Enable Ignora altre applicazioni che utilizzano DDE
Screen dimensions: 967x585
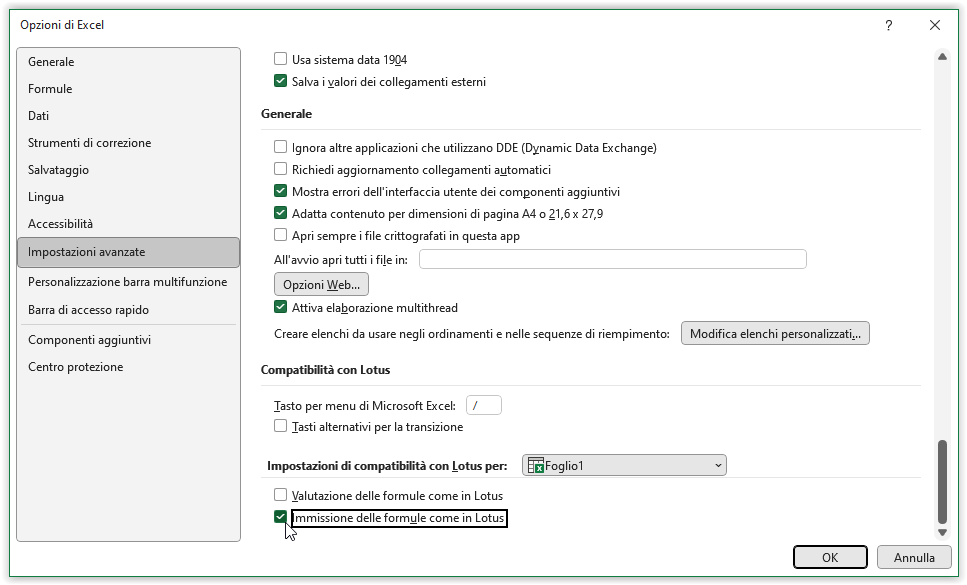(281, 147)
